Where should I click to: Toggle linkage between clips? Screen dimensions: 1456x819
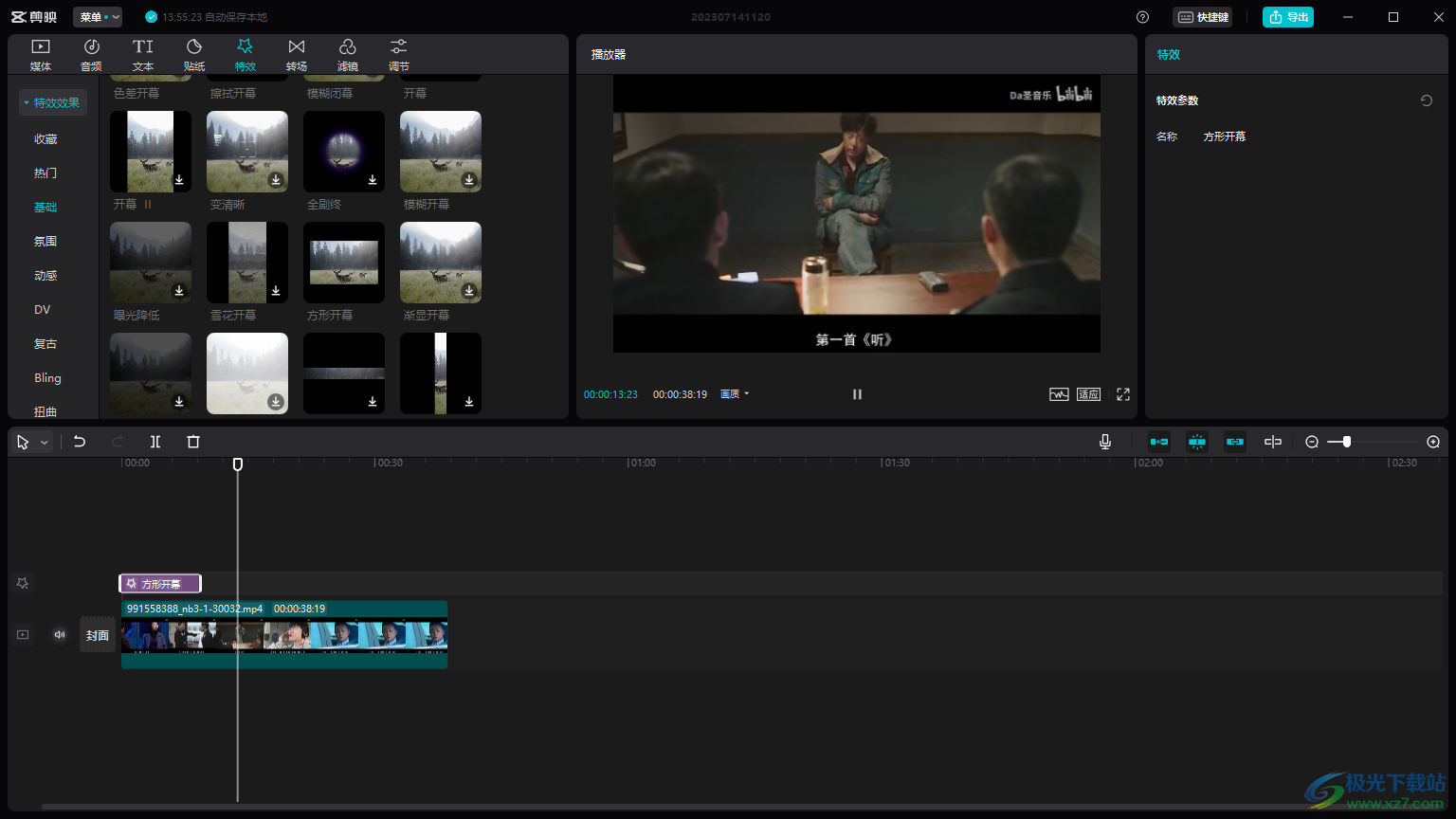click(x=1235, y=442)
